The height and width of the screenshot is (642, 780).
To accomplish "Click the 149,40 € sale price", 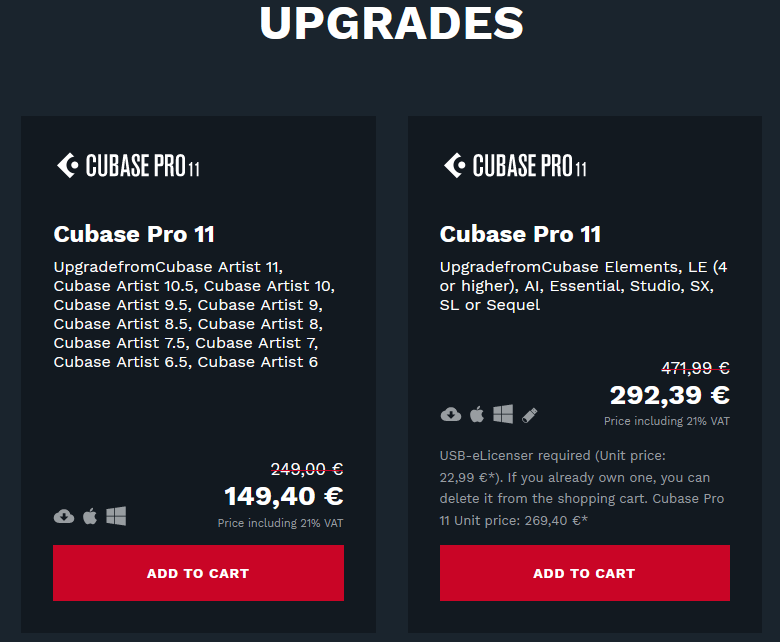I will click(x=283, y=496).
